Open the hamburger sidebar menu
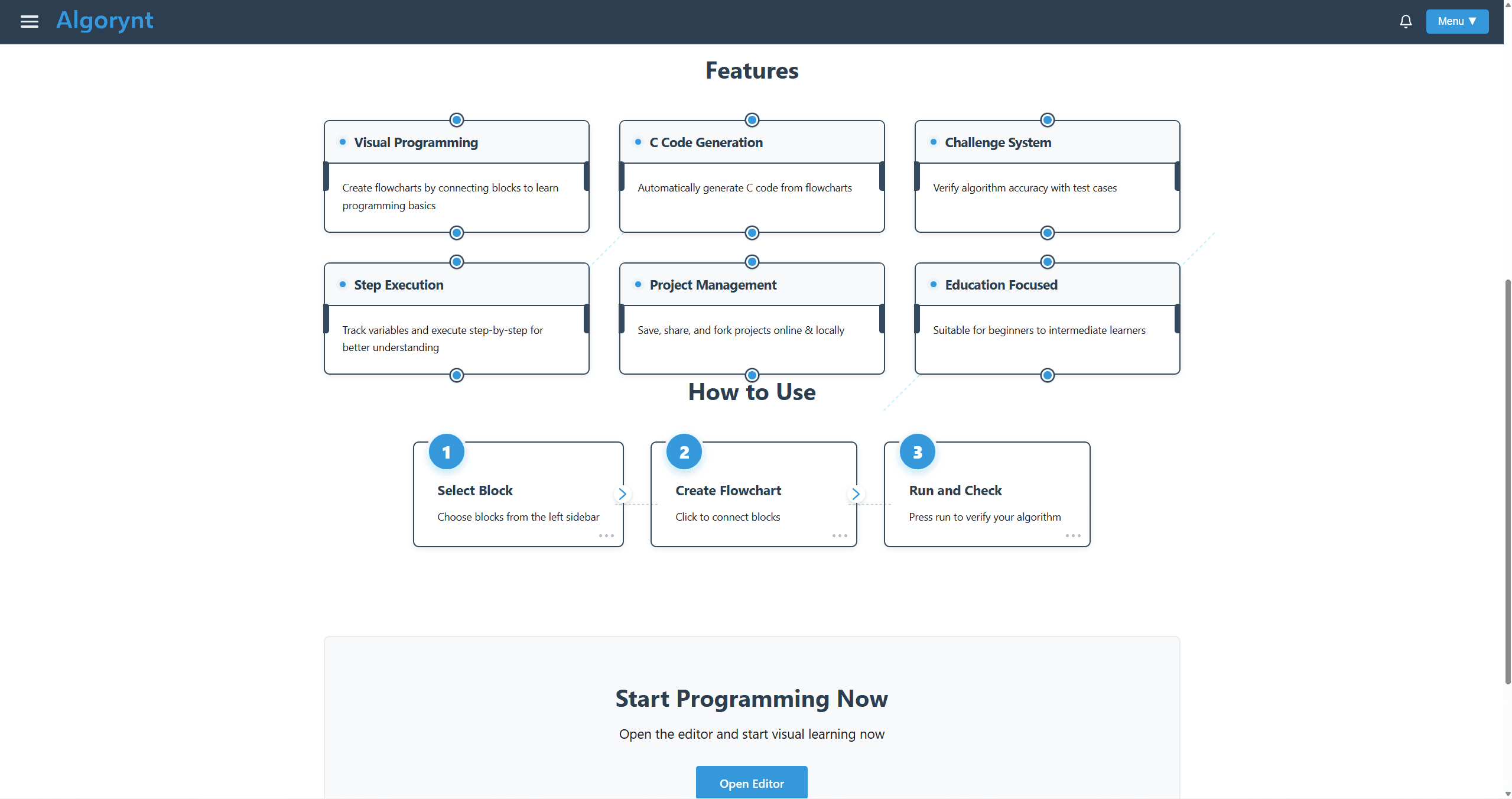 coord(29,22)
